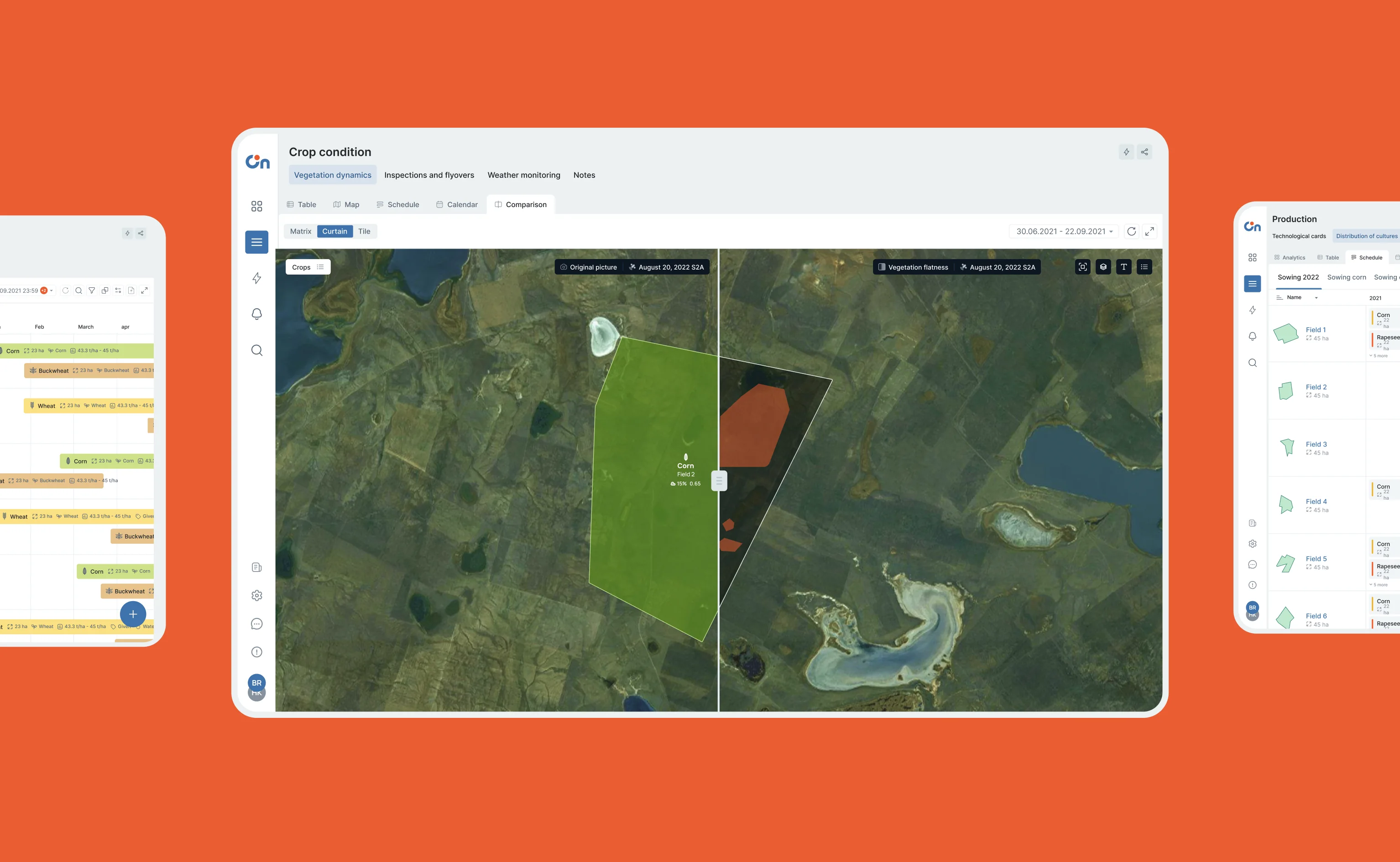Click the search icon in the Production window sidebar

[1252, 363]
